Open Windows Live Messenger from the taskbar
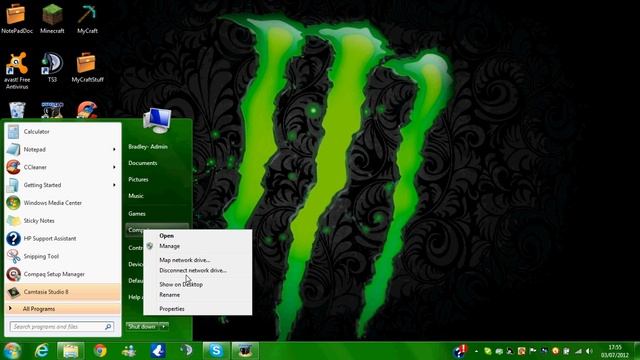 [129, 351]
